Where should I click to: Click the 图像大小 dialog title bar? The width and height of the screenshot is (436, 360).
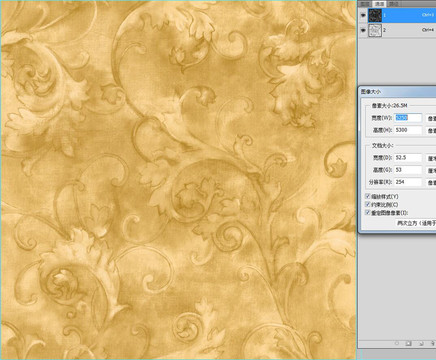(397, 91)
